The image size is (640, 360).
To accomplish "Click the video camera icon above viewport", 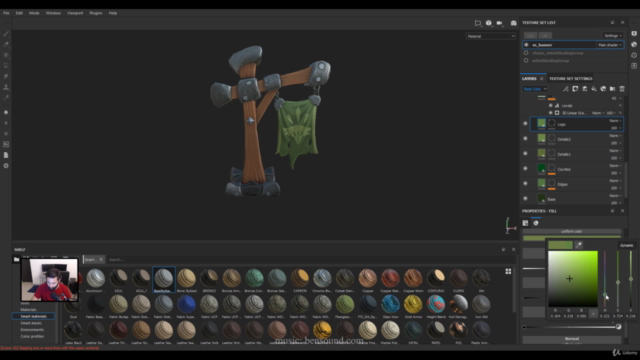I will click(x=500, y=23).
